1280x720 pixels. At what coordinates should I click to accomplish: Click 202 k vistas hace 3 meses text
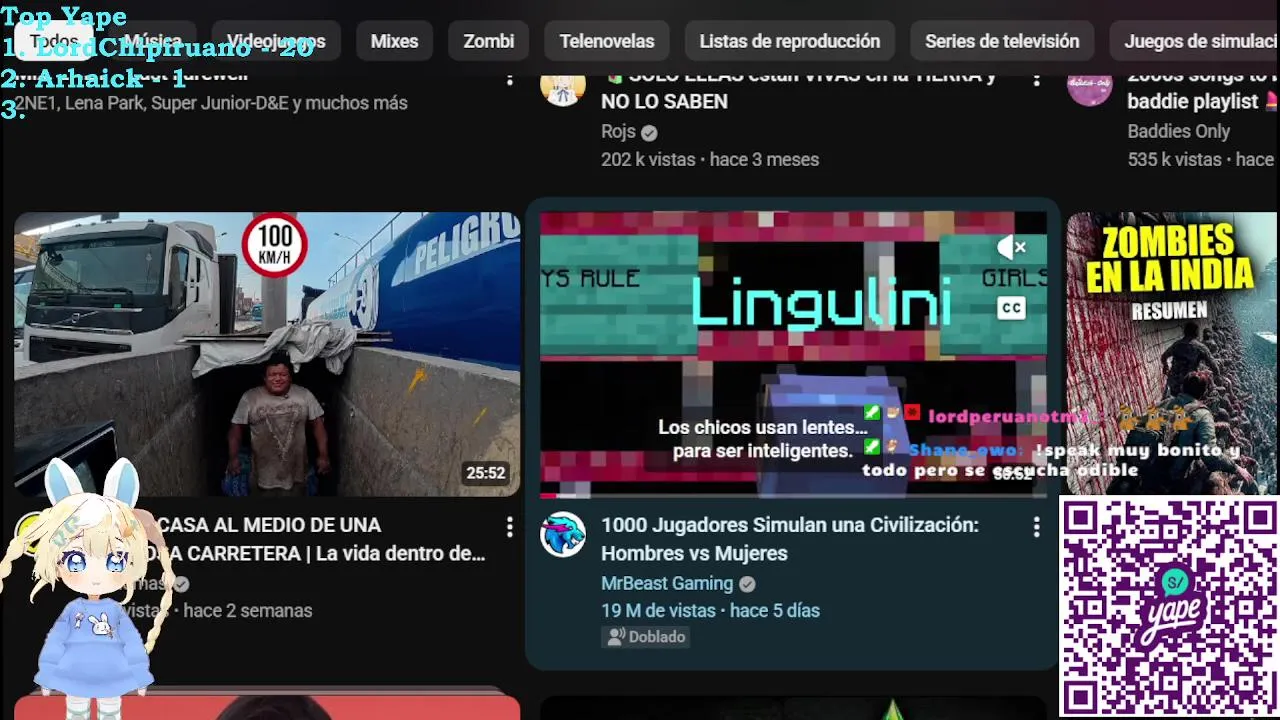[710, 159]
